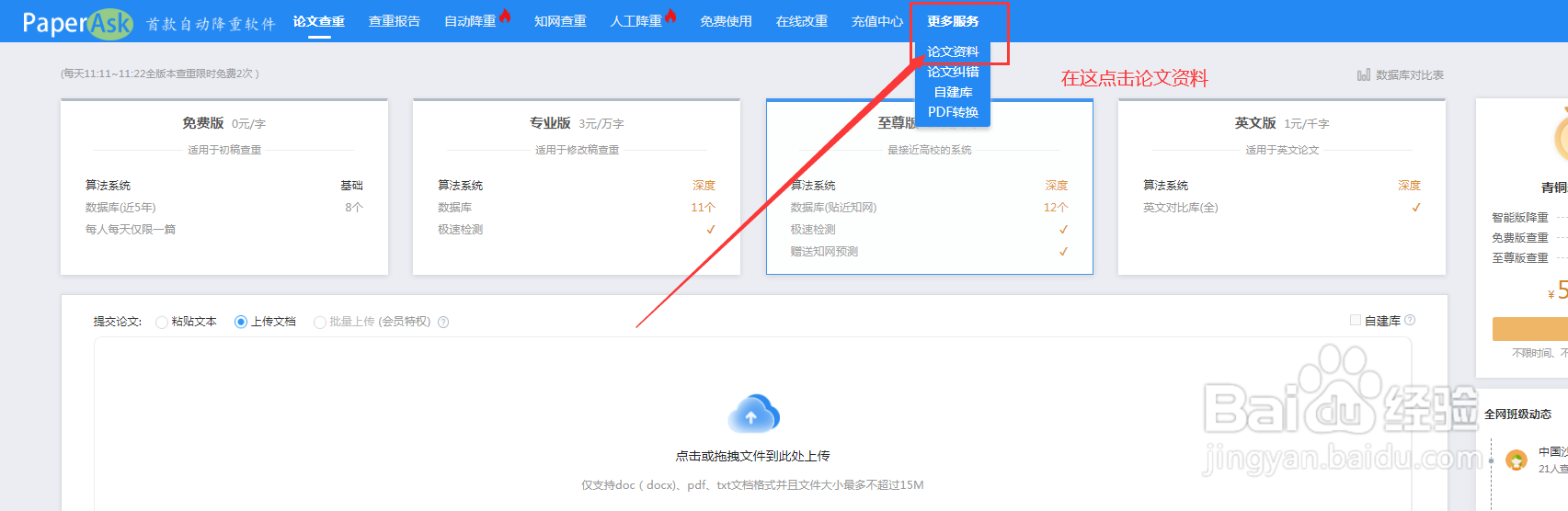Click 每人每天仅限一篇 in 免费版 card
1568x511 pixels.
pyautogui.click(x=131, y=230)
